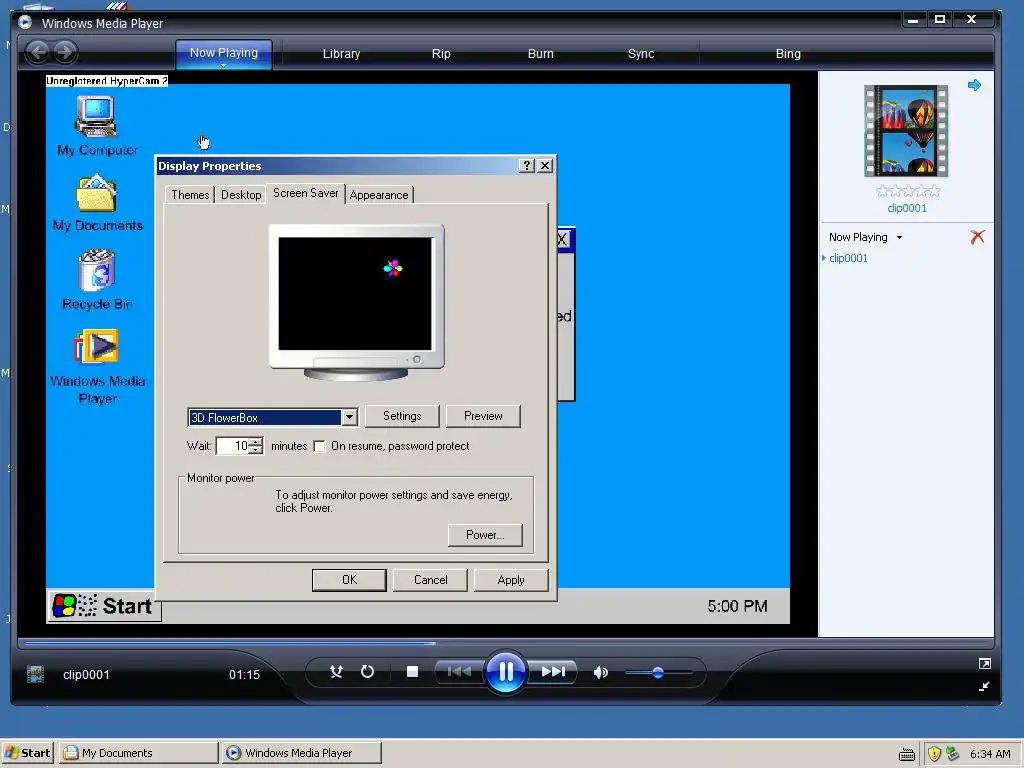Click the media file icon next to clip0001 title
The height and width of the screenshot is (768, 1024).
coord(35,674)
